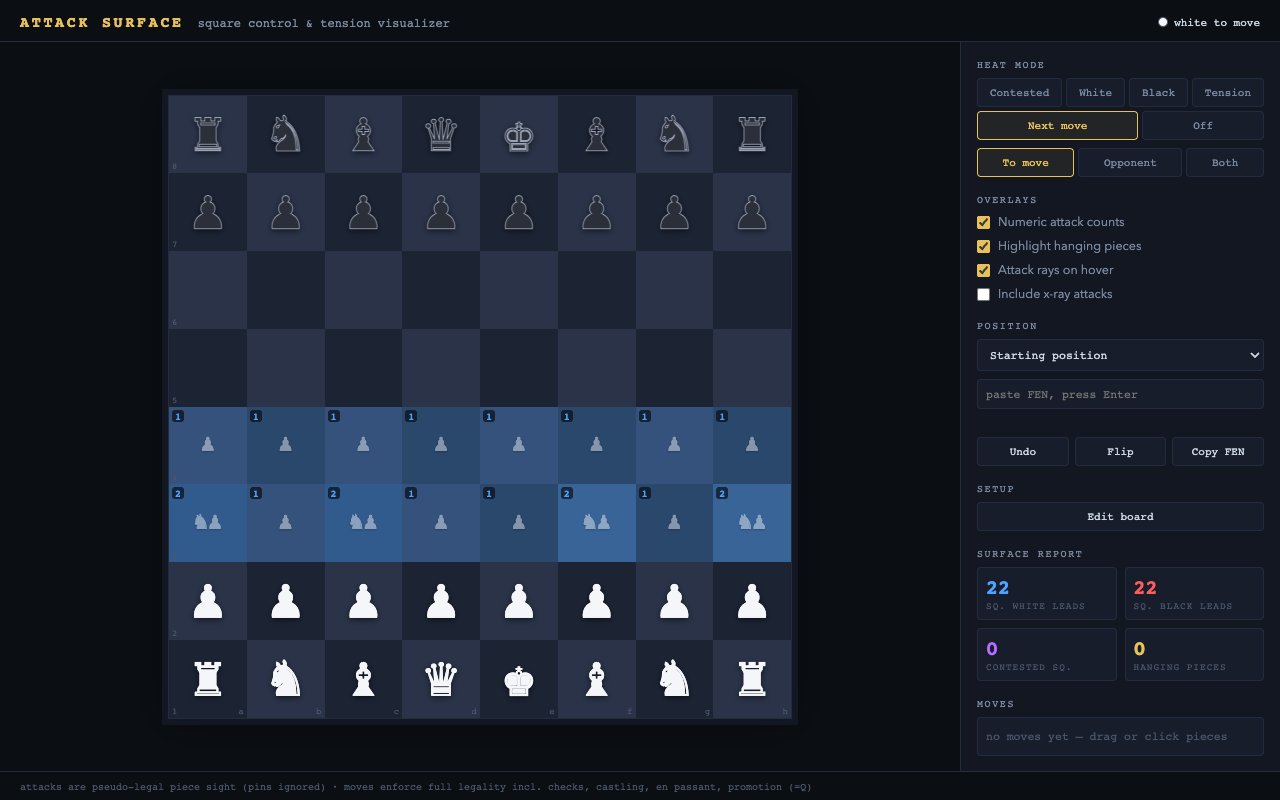This screenshot has height=800, width=1280.
Task: Switch heat mode to Tension
Action: point(1228,93)
